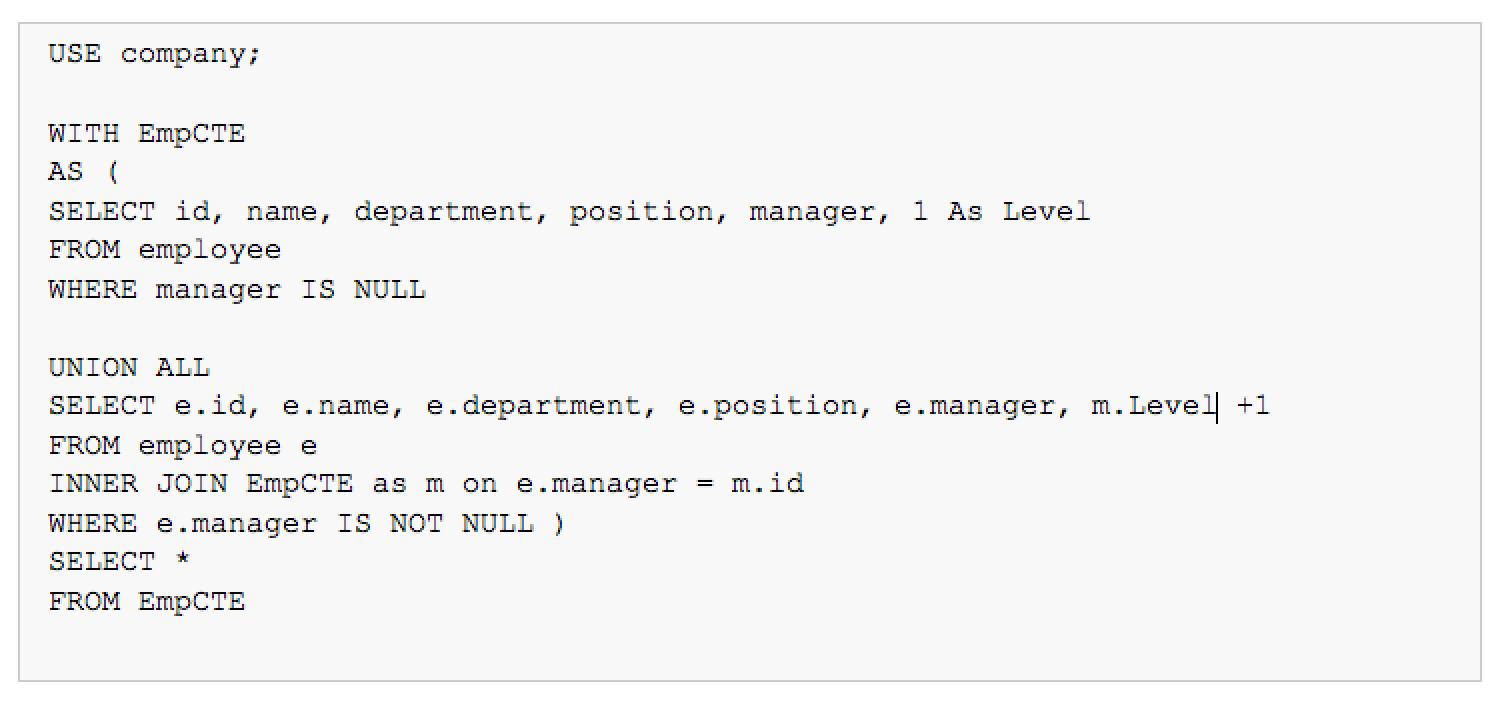Click the "e.department" column reference

(x=534, y=406)
